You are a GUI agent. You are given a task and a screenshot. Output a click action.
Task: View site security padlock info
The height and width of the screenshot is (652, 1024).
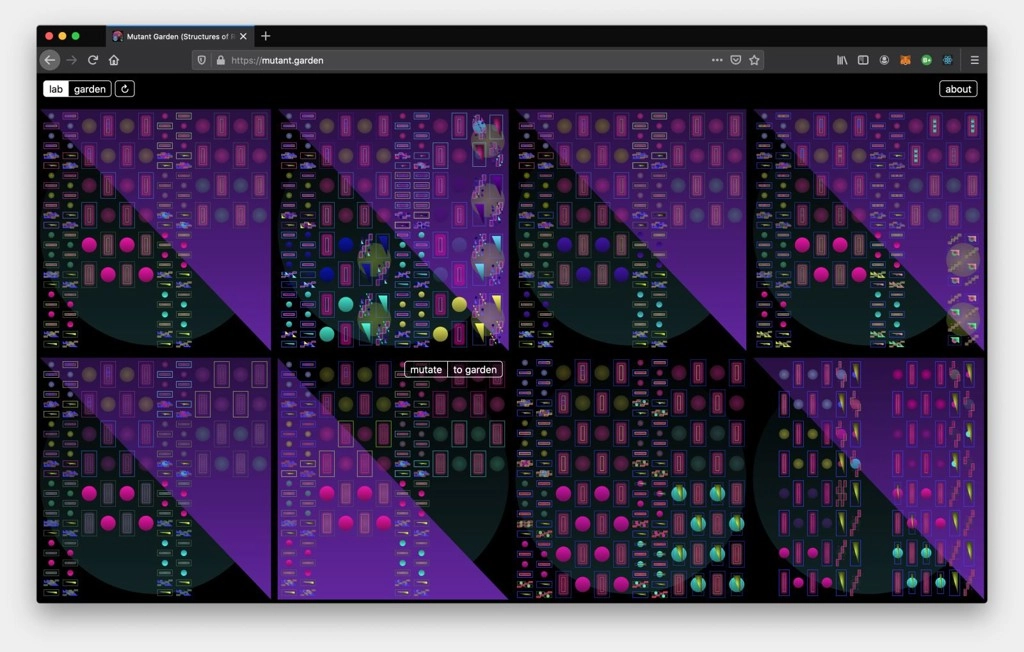pos(221,60)
